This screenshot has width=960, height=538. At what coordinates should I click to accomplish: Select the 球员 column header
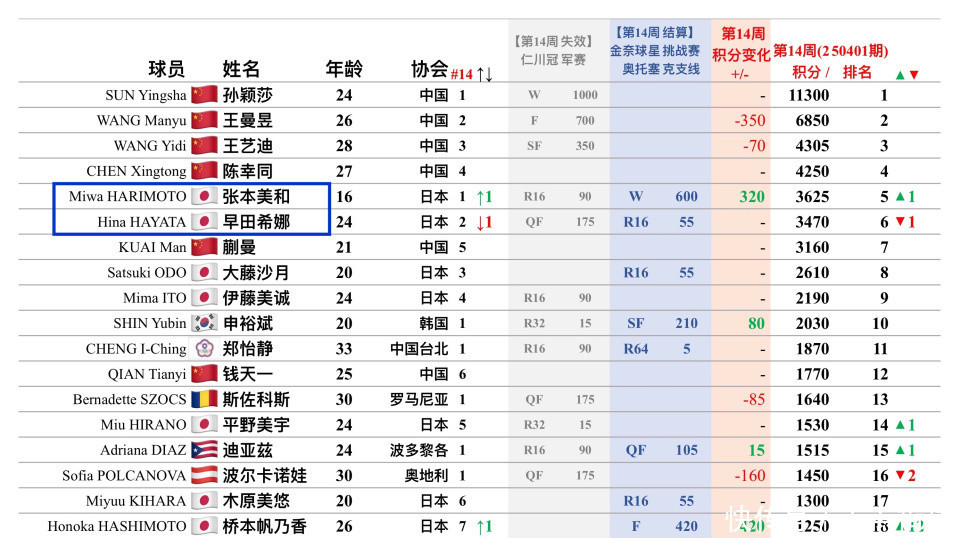point(167,69)
